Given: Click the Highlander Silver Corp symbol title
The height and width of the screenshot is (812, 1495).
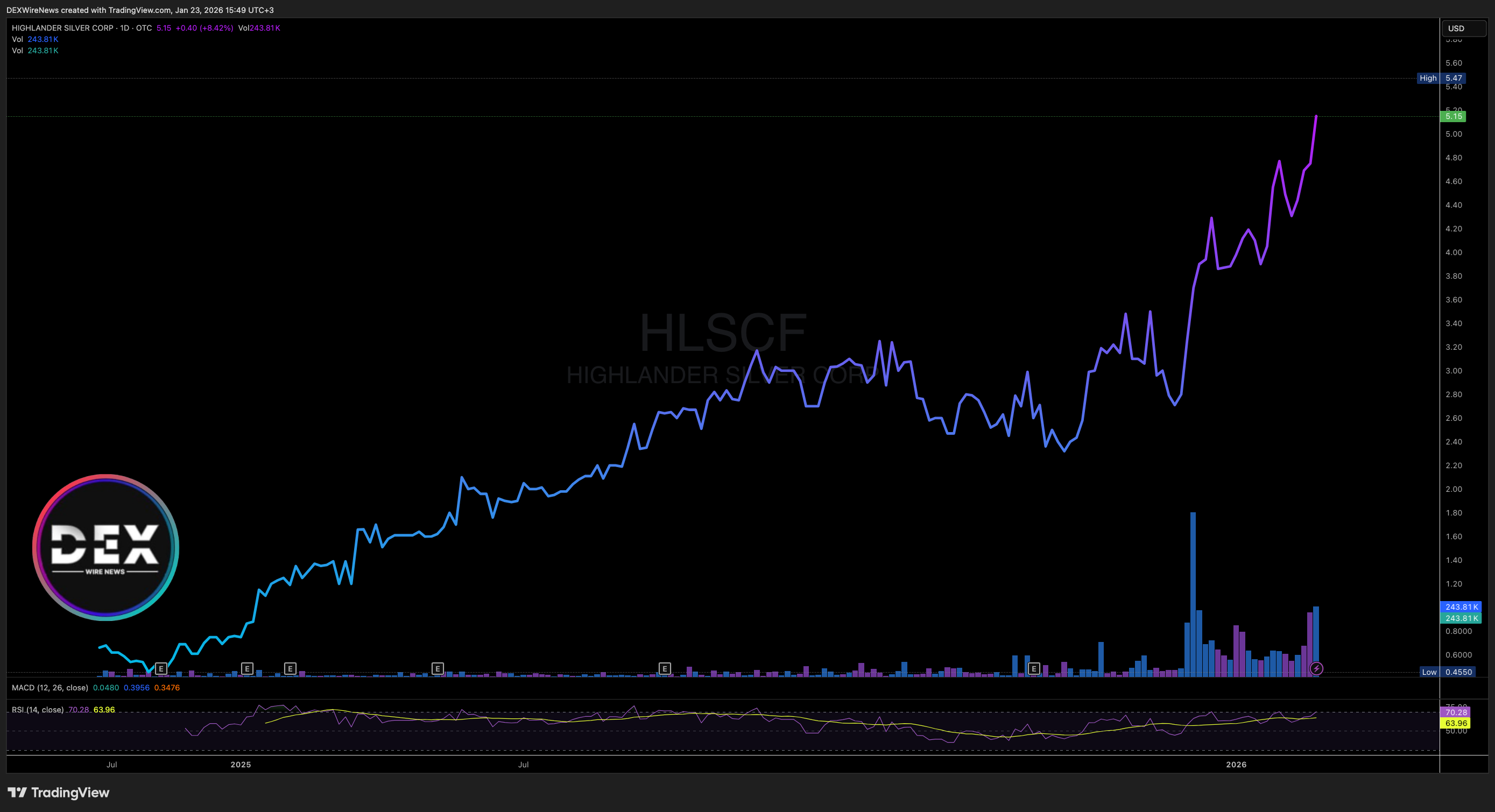Looking at the screenshot, I should click(x=62, y=28).
